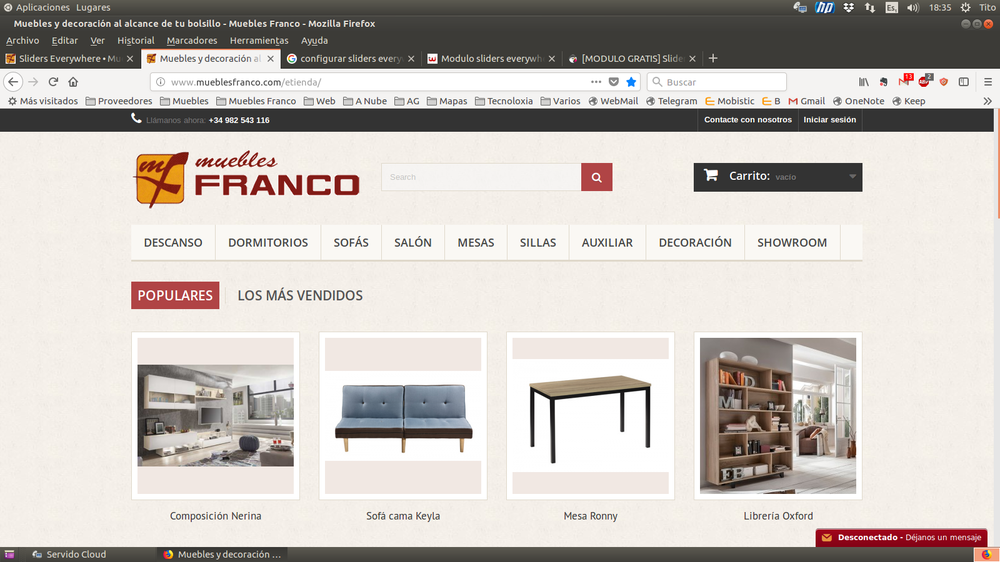Toggle the Firefox sidebar icon
The height and width of the screenshot is (562, 1000).
[x=964, y=82]
